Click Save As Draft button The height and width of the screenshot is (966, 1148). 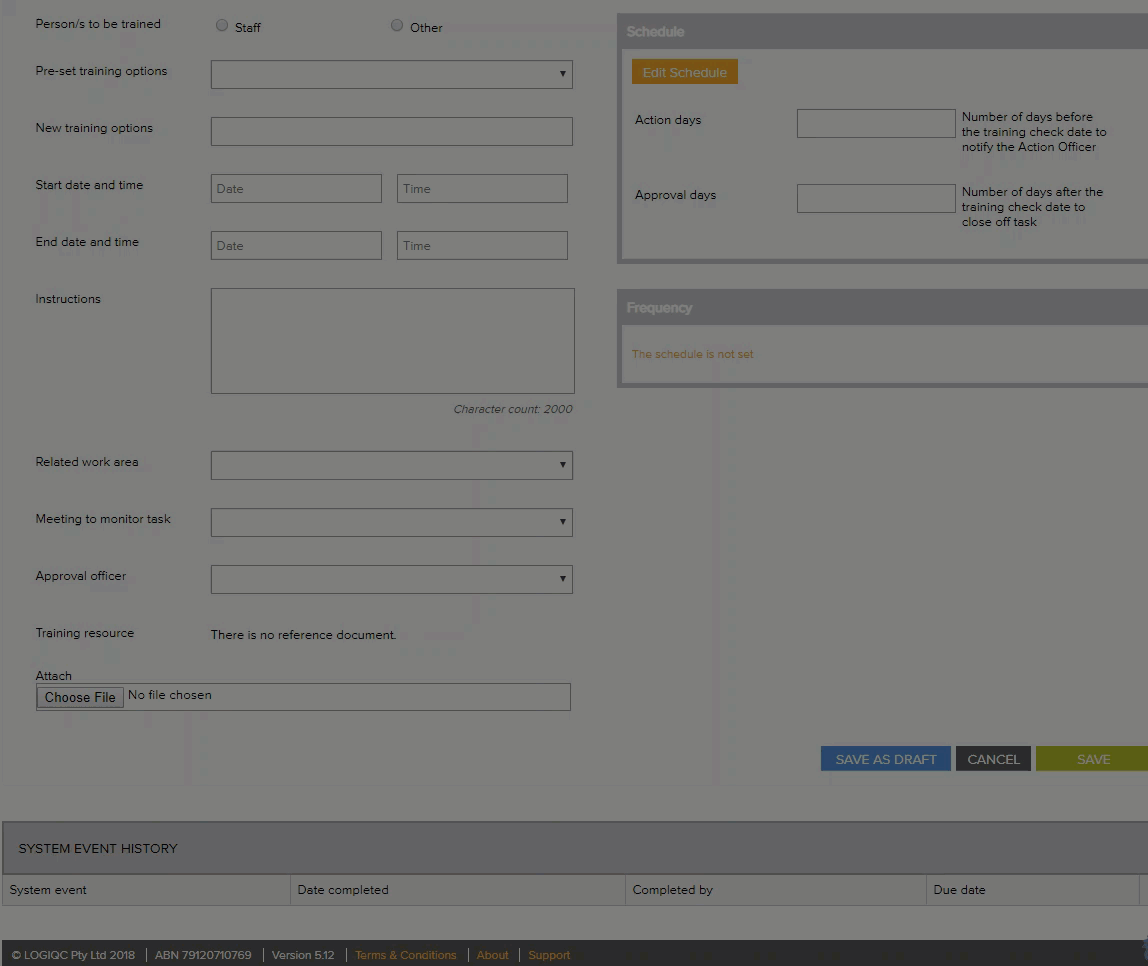coord(885,759)
